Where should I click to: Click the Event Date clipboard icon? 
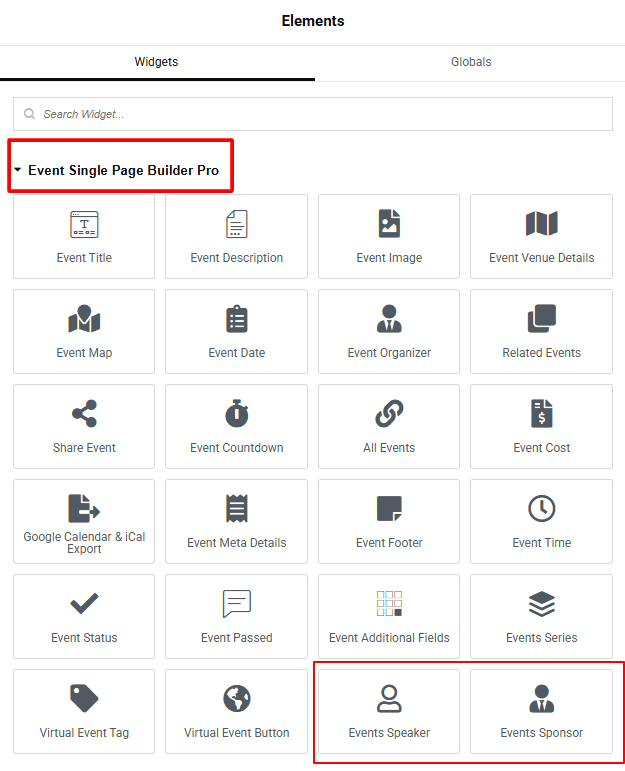click(x=237, y=319)
